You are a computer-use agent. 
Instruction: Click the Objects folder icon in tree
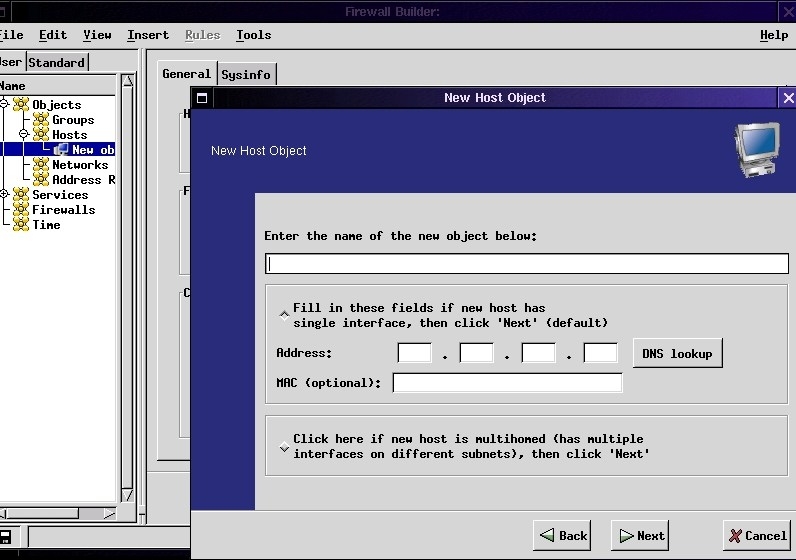pyautogui.click(x=21, y=105)
